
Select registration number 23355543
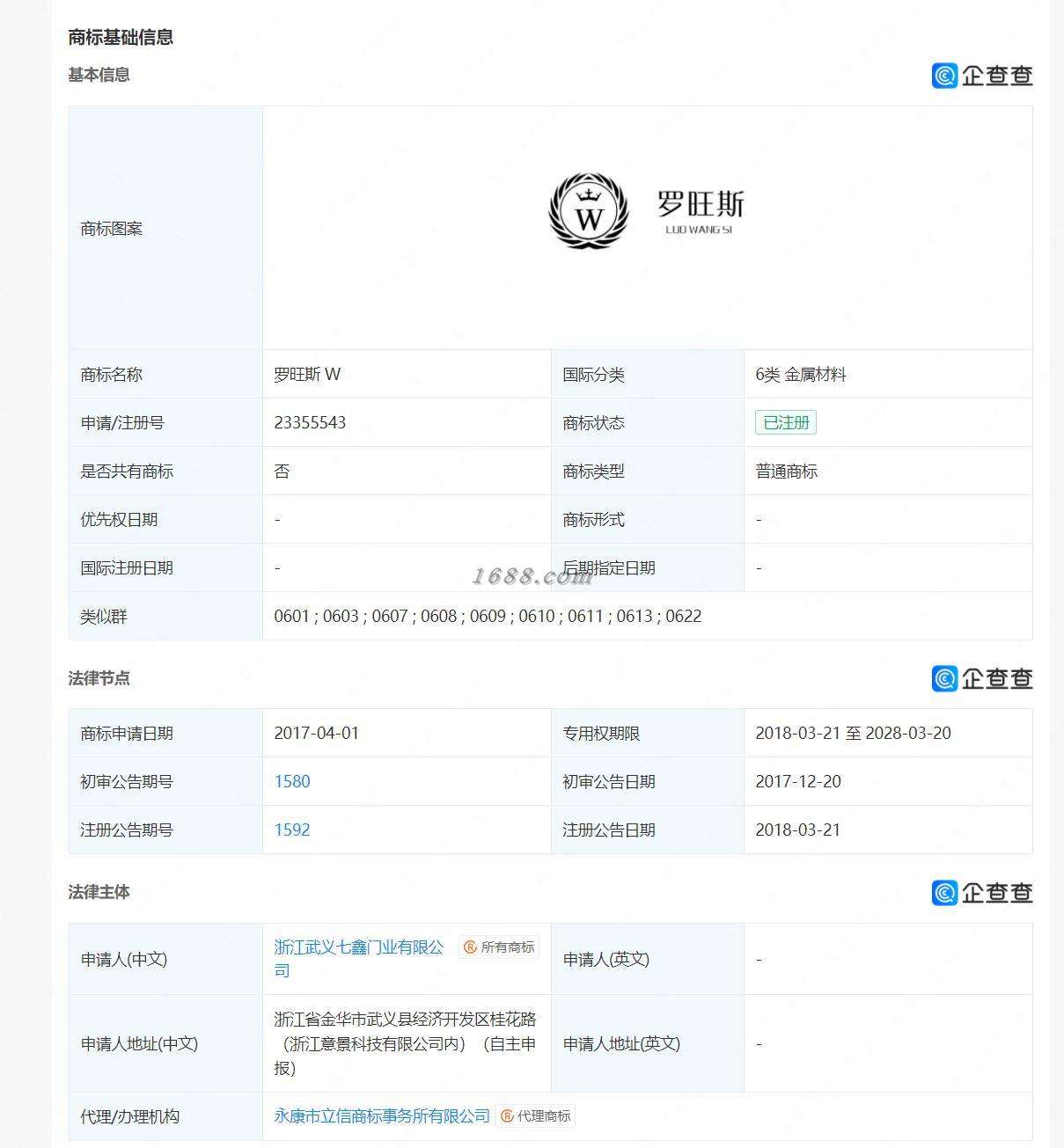click(310, 422)
